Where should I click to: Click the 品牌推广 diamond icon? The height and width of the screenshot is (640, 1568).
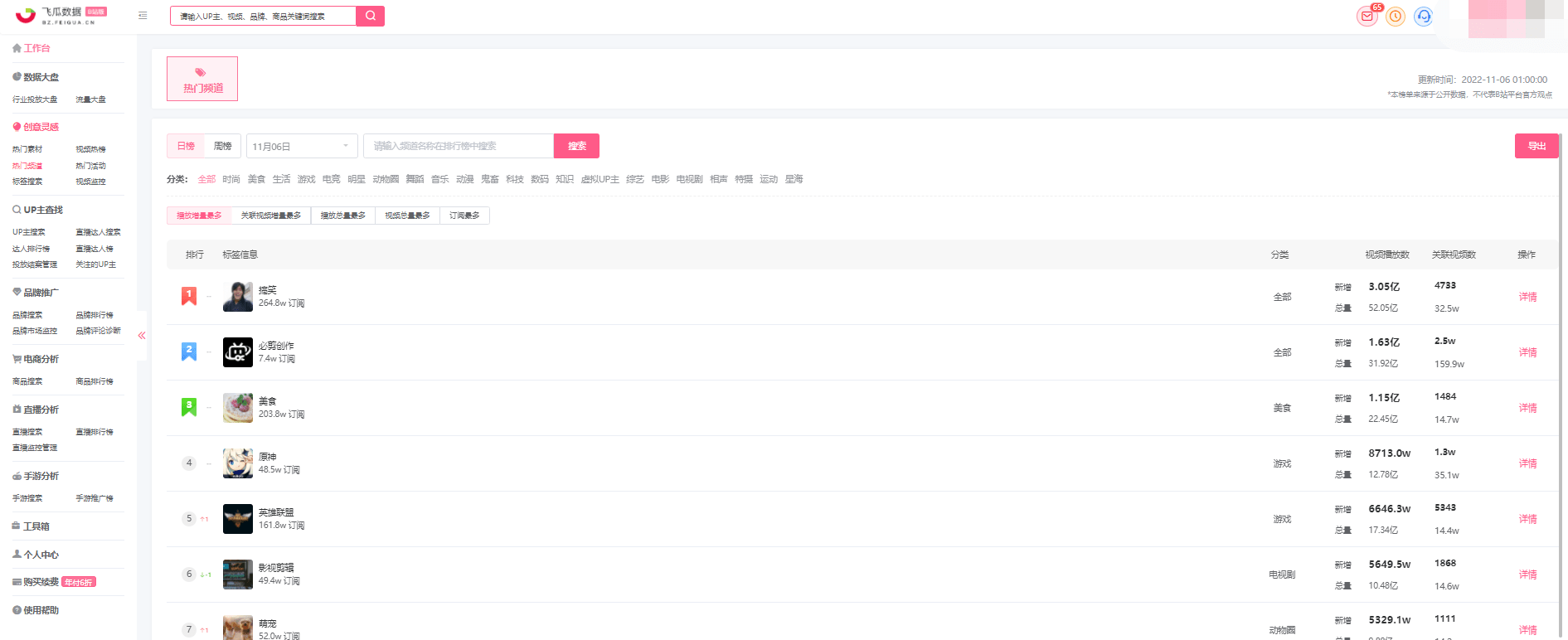pos(17,292)
